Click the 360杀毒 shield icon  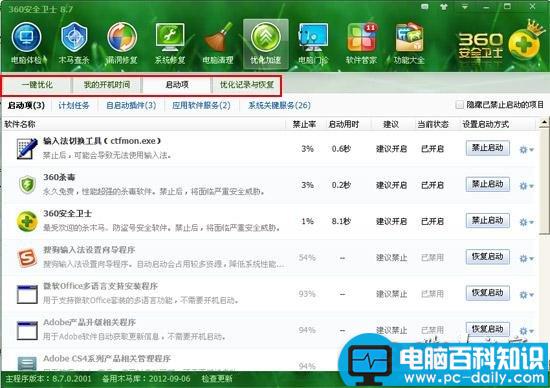(27, 185)
